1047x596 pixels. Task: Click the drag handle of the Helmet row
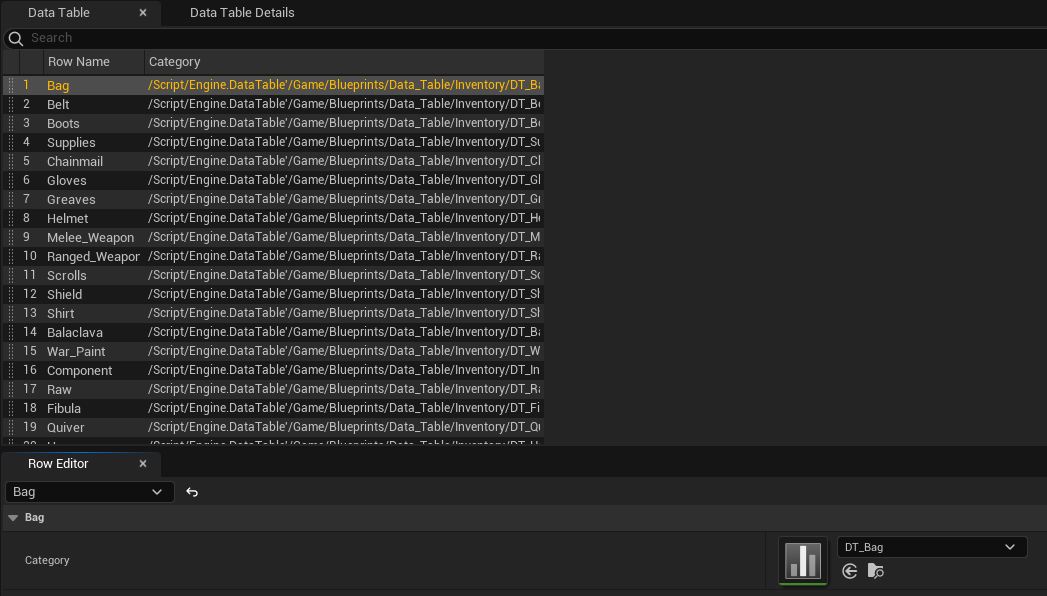11,218
